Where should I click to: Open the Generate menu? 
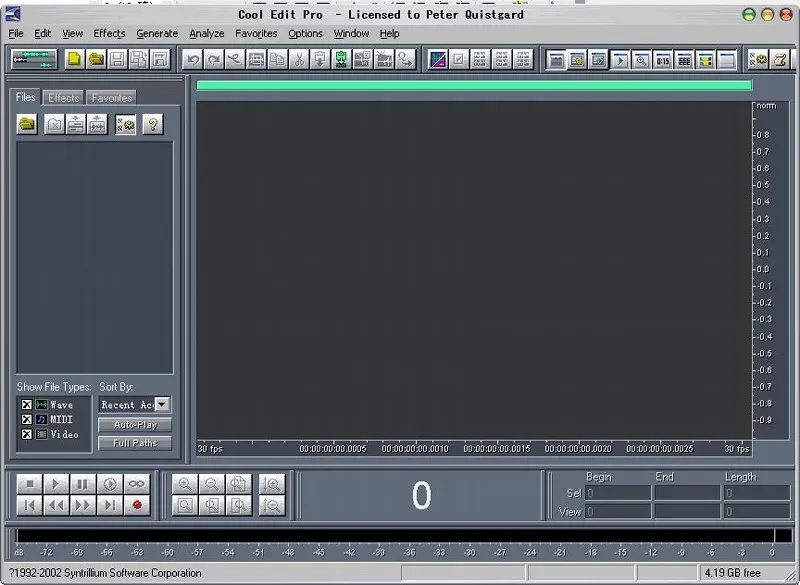tap(157, 34)
